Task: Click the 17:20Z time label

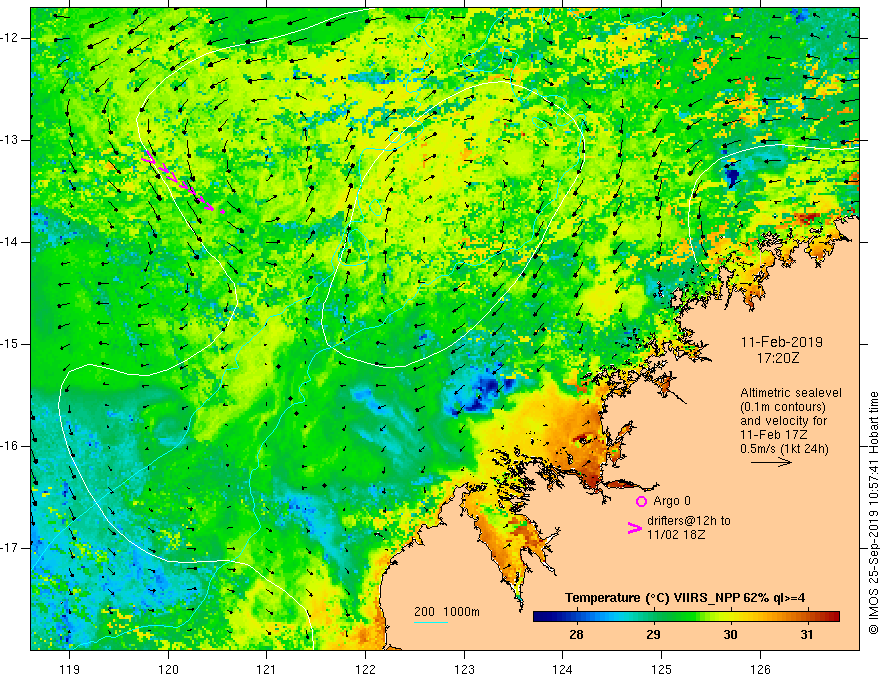Action: 778,358
